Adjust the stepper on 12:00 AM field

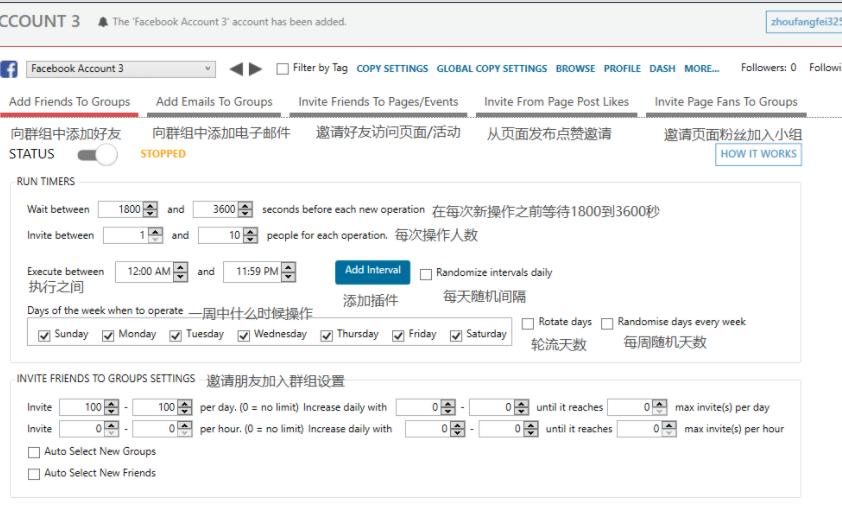pos(181,272)
